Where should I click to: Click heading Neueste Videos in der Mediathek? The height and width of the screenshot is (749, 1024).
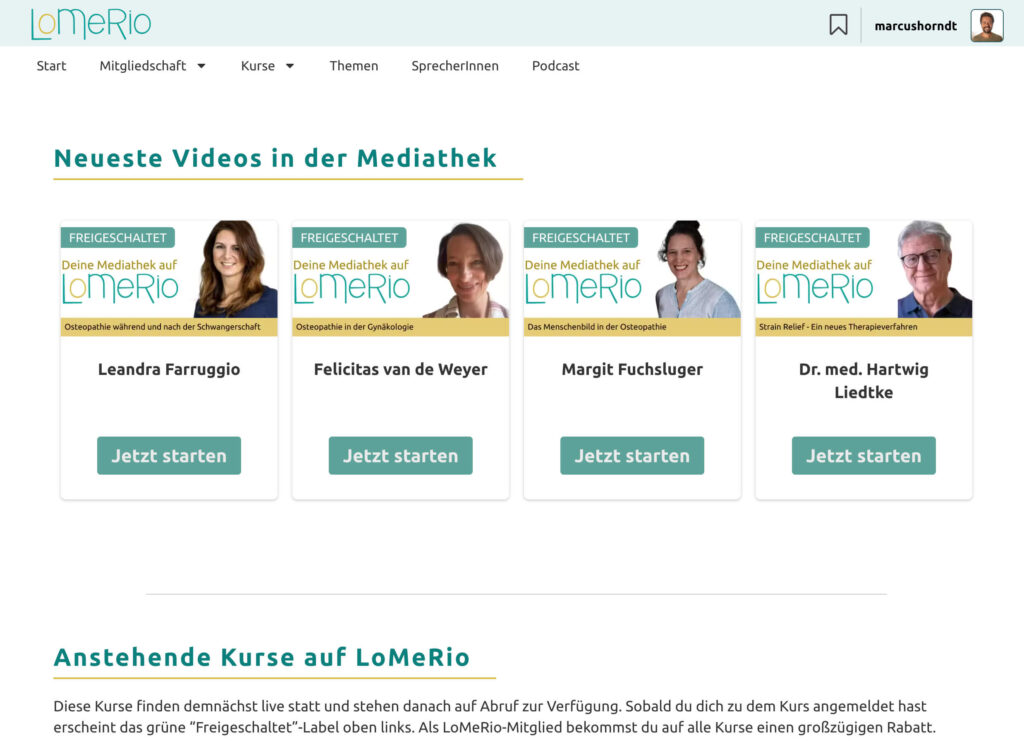pyautogui.click(x=276, y=158)
